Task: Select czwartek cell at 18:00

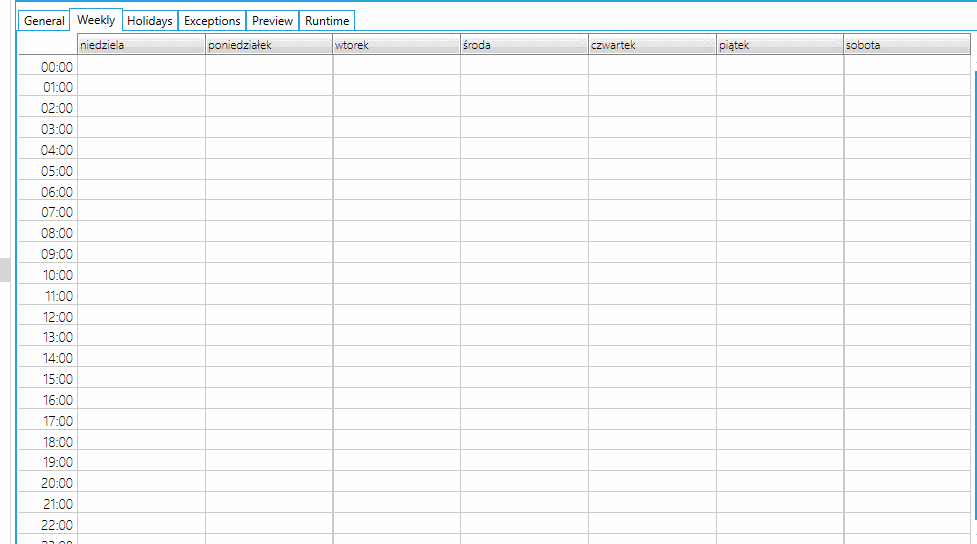Action: click(652, 439)
